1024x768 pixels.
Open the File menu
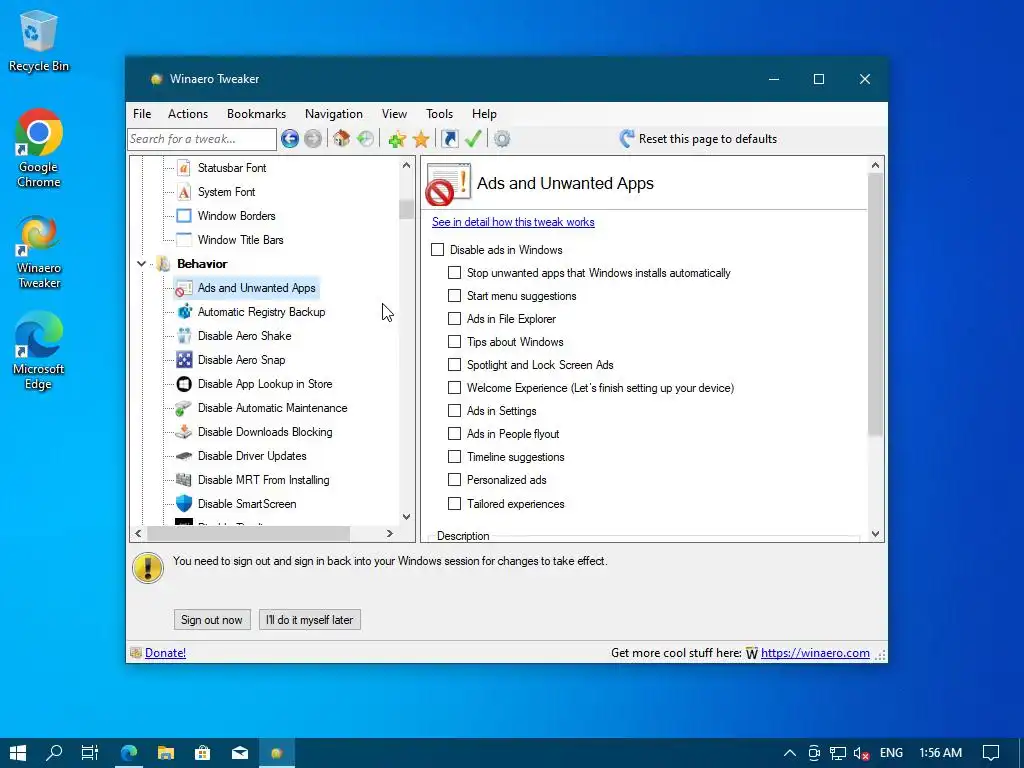[x=142, y=114]
